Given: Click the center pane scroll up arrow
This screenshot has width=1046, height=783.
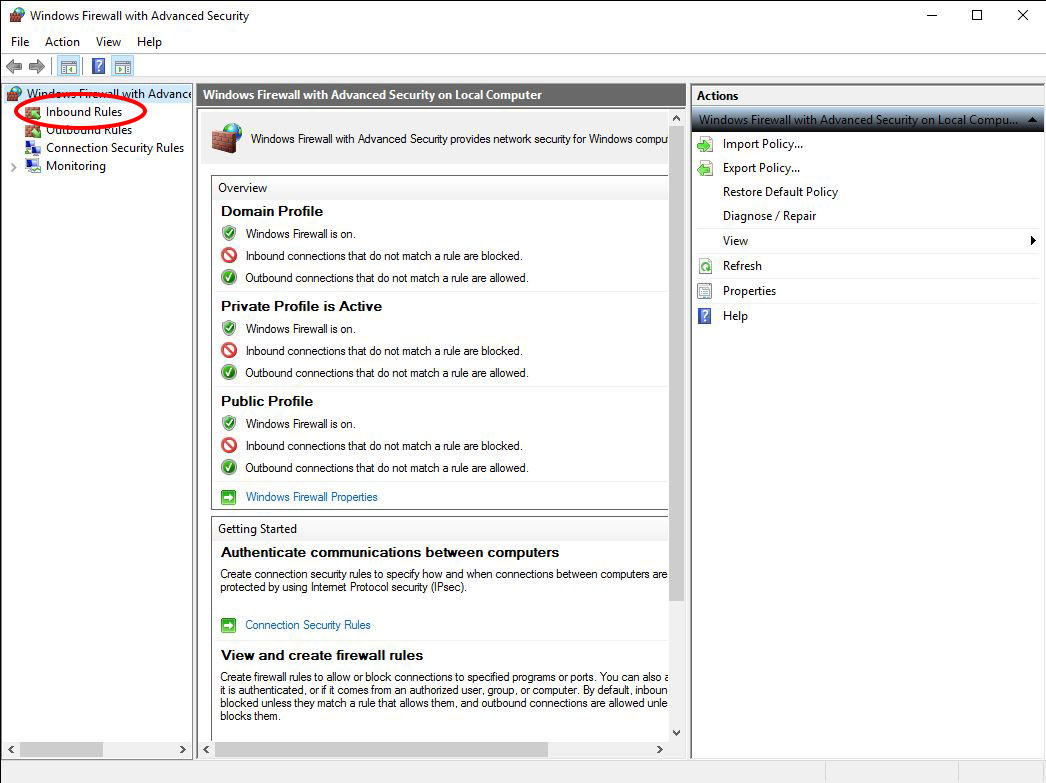Looking at the screenshot, I should 676,119.
